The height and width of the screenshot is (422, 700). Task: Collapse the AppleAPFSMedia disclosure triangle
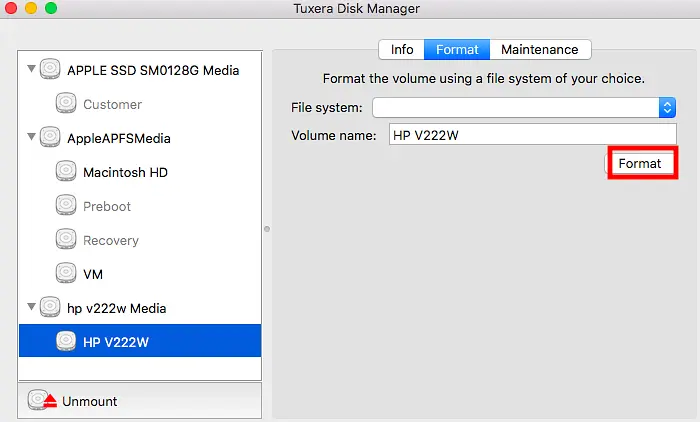click(x=31, y=137)
